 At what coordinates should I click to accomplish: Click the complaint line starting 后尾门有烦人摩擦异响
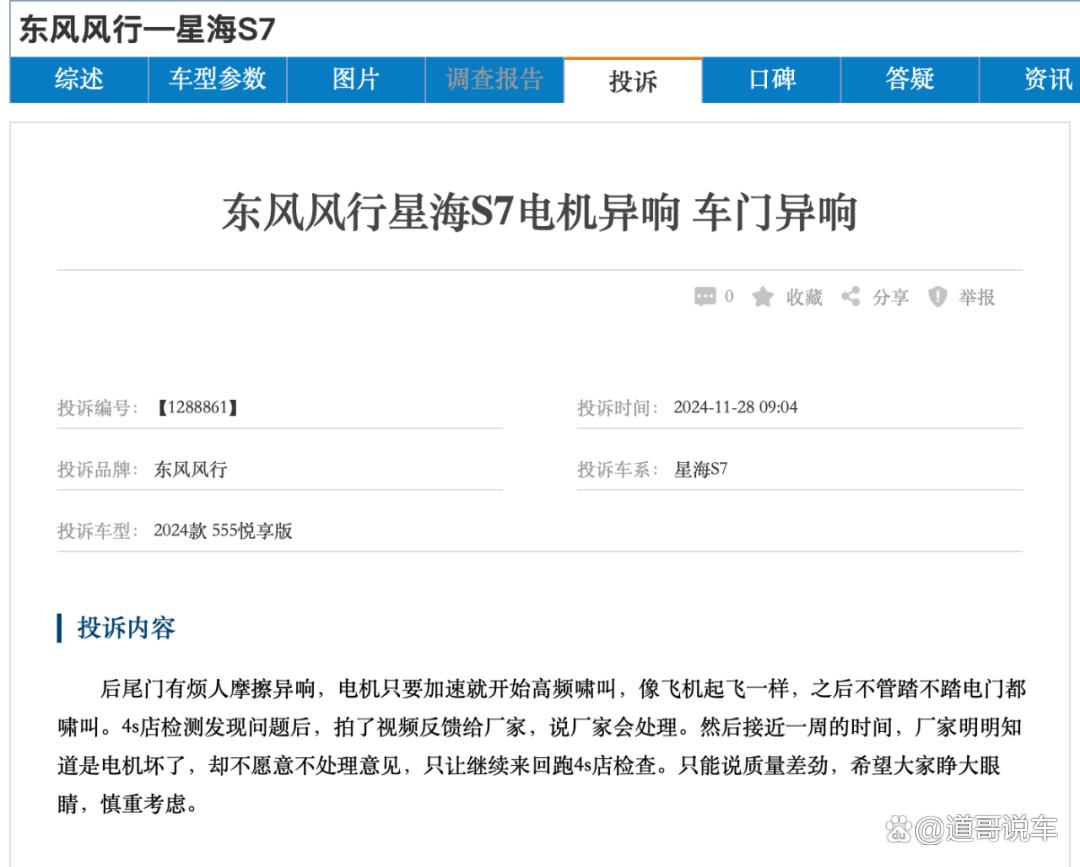(563, 689)
